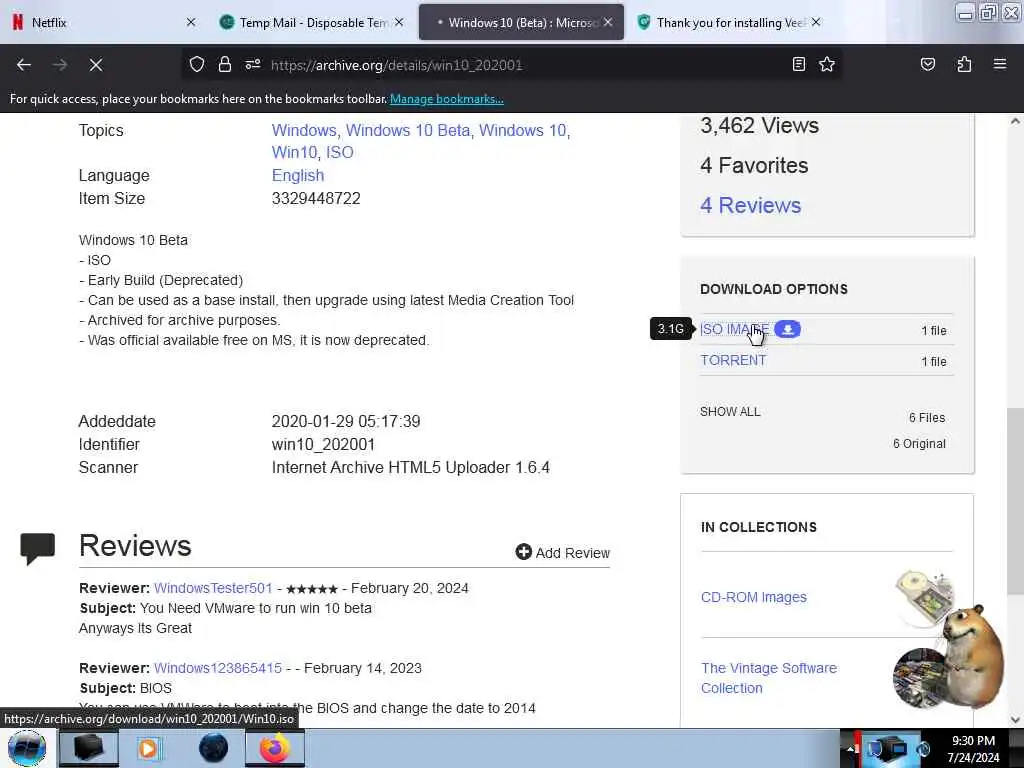Screen dimensions: 1024x768
Task: Click the scrollbar down arrow
Action: pyautogui.click(x=1015, y=719)
